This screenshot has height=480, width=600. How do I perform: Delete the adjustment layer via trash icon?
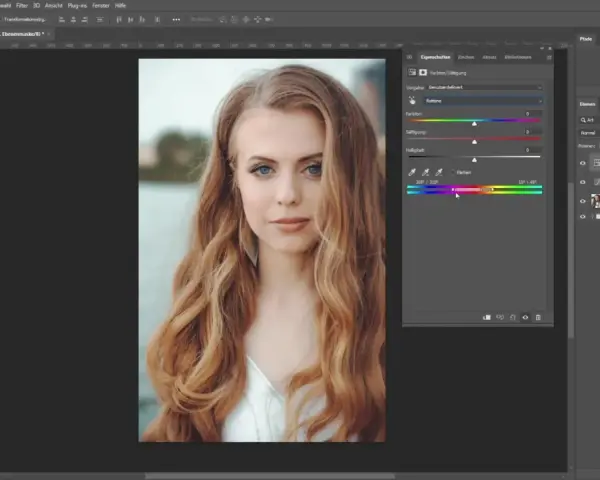click(538, 317)
